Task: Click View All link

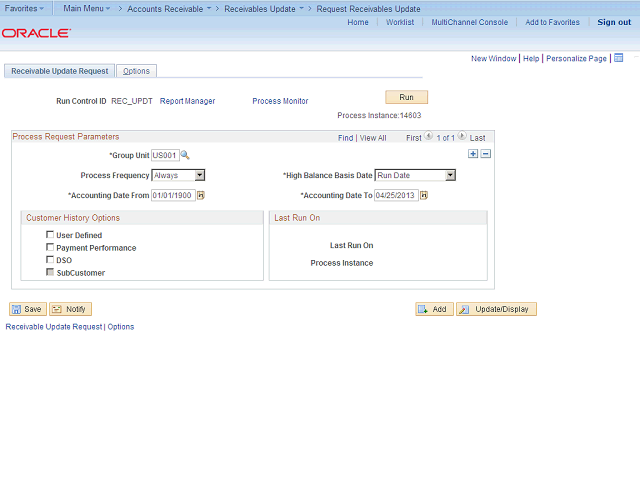Action: [373, 138]
